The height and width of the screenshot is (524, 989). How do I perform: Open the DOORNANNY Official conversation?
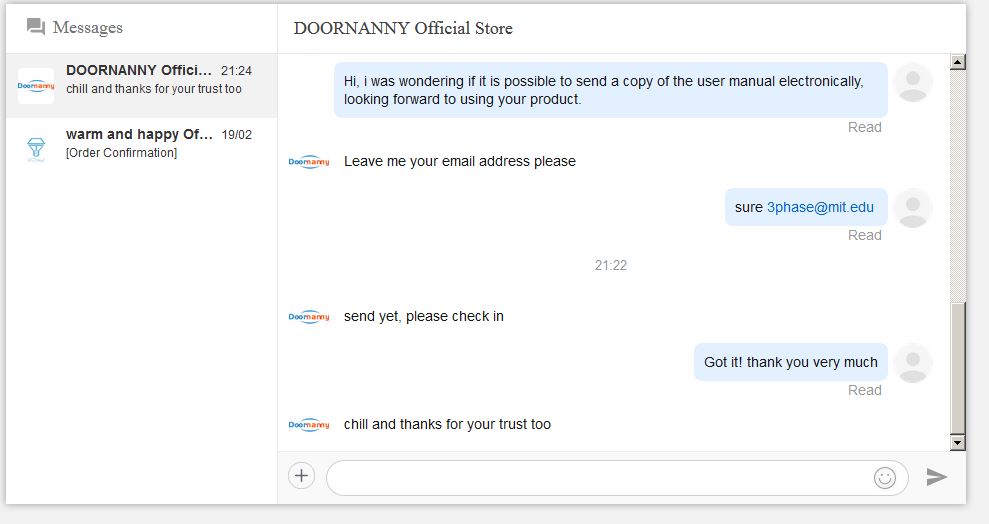(142, 86)
